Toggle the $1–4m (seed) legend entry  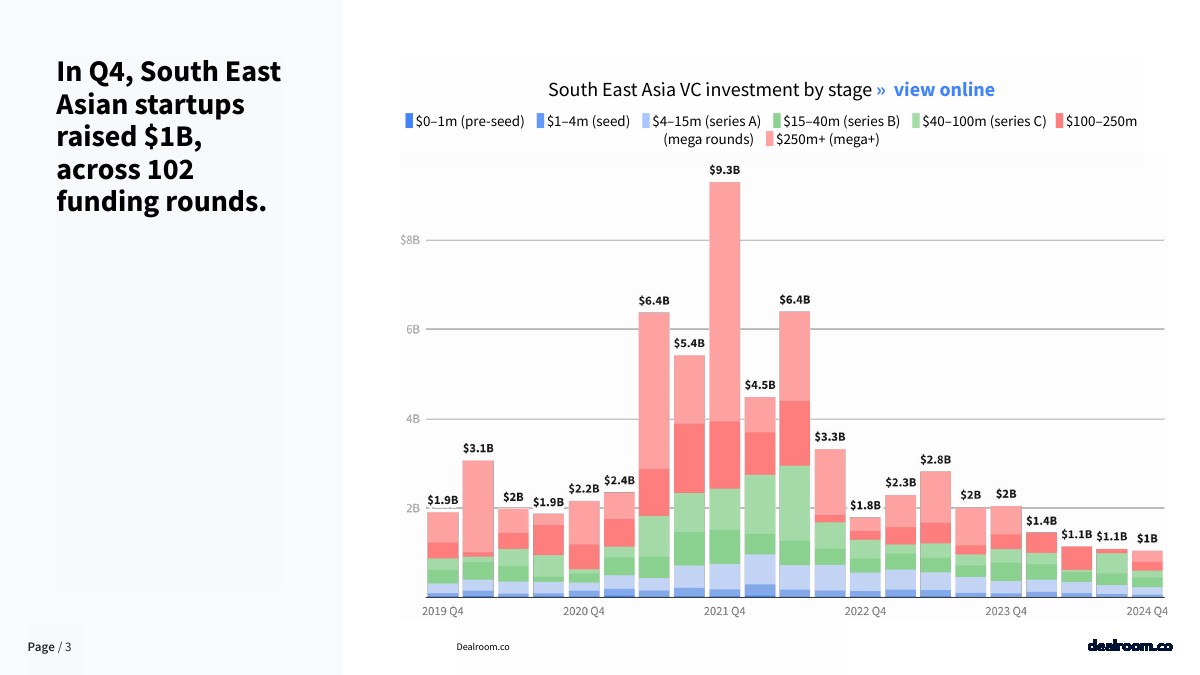click(x=588, y=121)
